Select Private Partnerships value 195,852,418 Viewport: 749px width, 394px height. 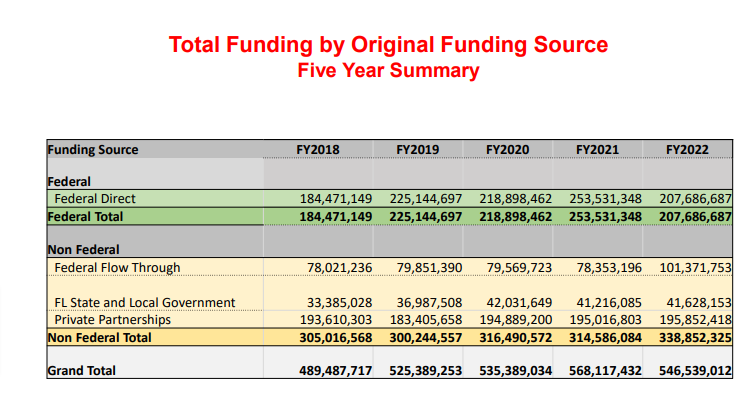(696, 319)
